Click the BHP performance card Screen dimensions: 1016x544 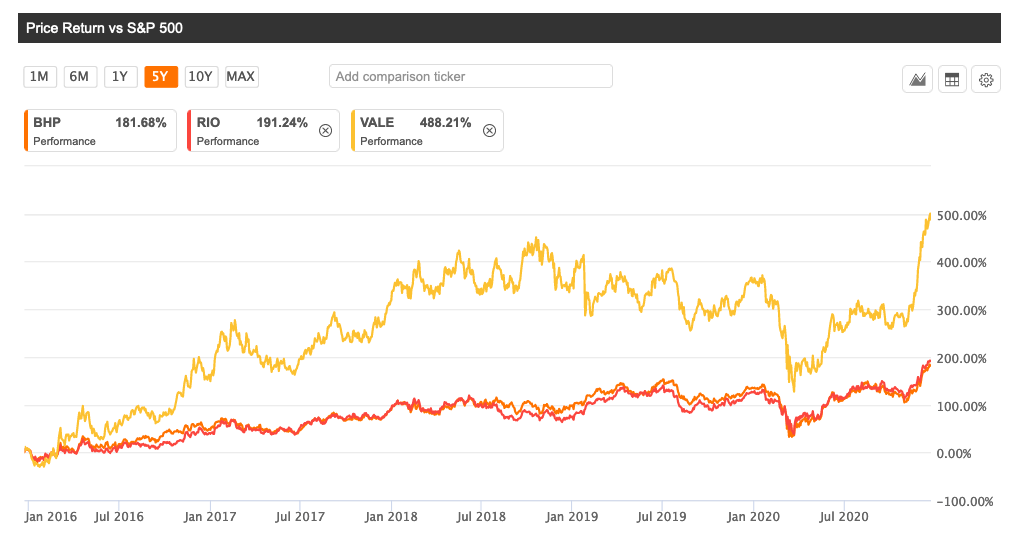[100, 131]
